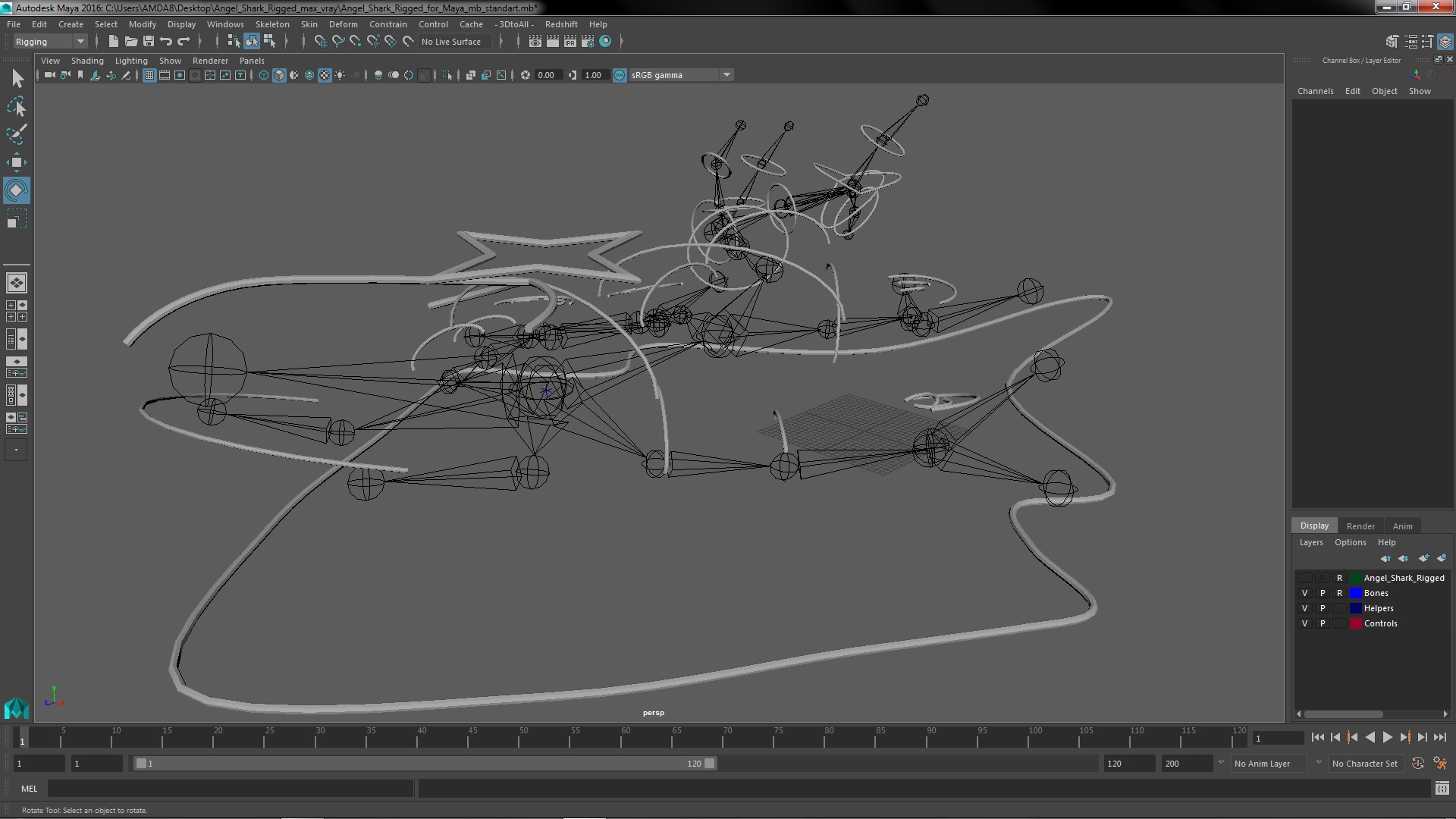Click the viewport Select Camera icon
1456x819 pixels.
pyautogui.click(x=50, y=75)
